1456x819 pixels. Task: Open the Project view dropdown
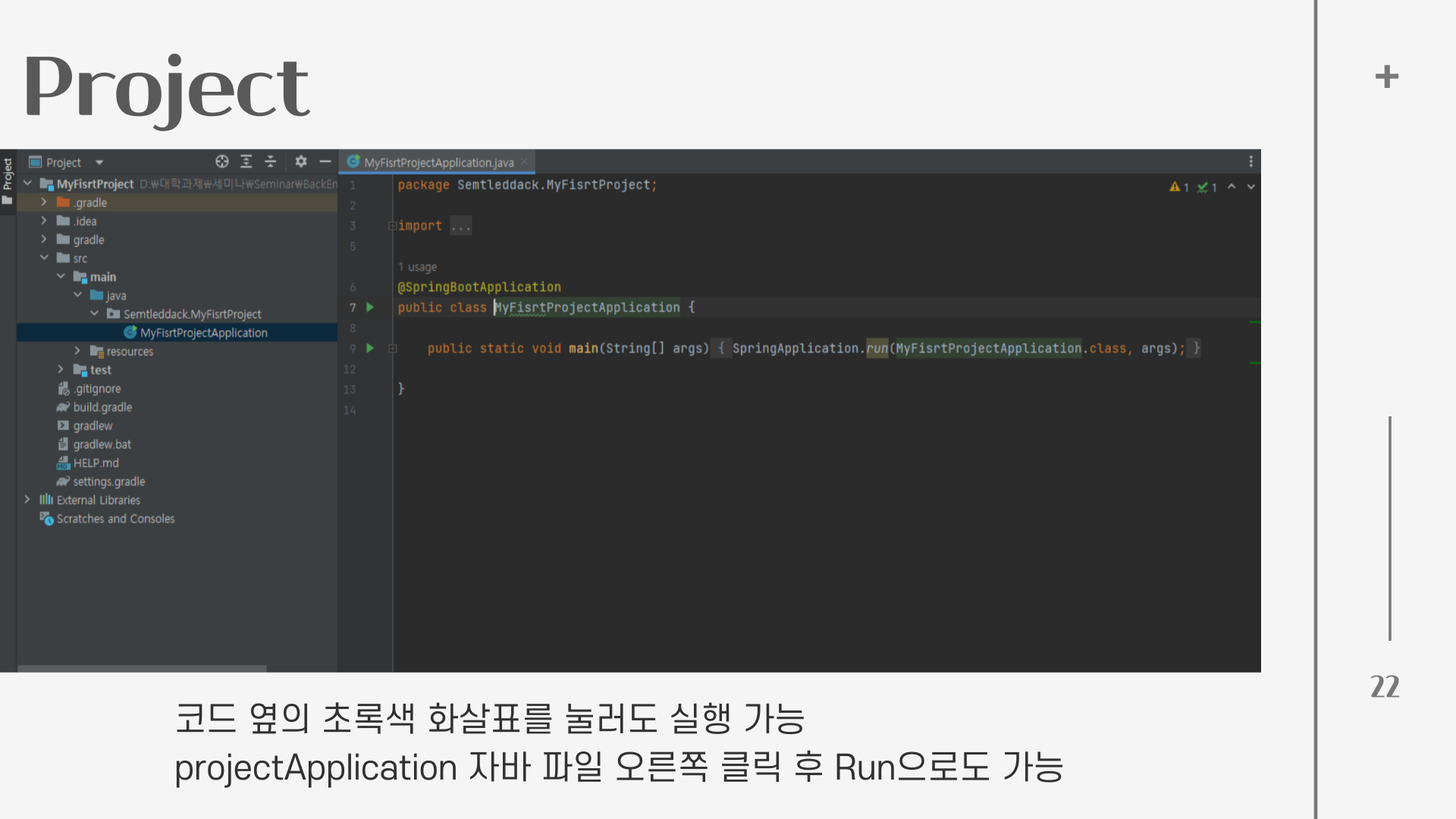99,162
